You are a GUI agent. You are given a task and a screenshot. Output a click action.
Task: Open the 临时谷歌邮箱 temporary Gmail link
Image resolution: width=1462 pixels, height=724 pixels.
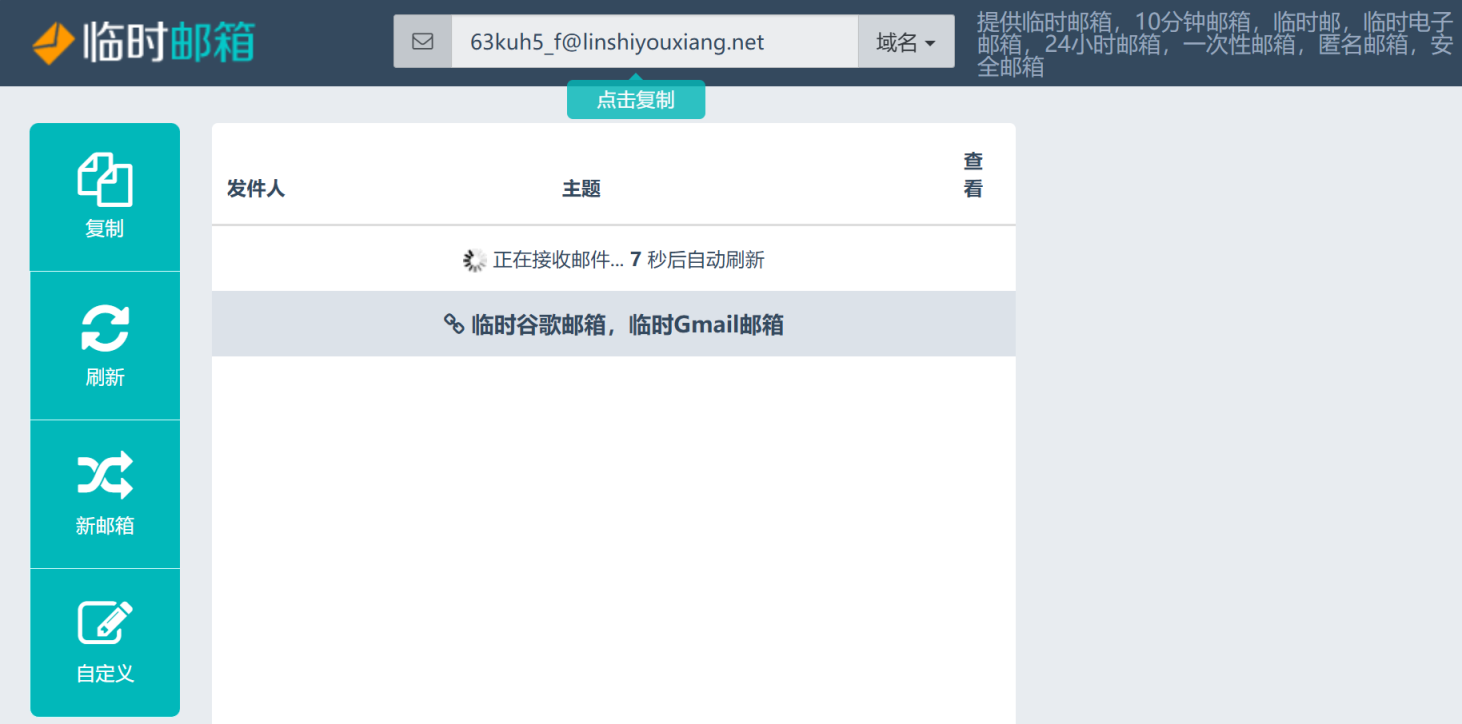(614, 324)
